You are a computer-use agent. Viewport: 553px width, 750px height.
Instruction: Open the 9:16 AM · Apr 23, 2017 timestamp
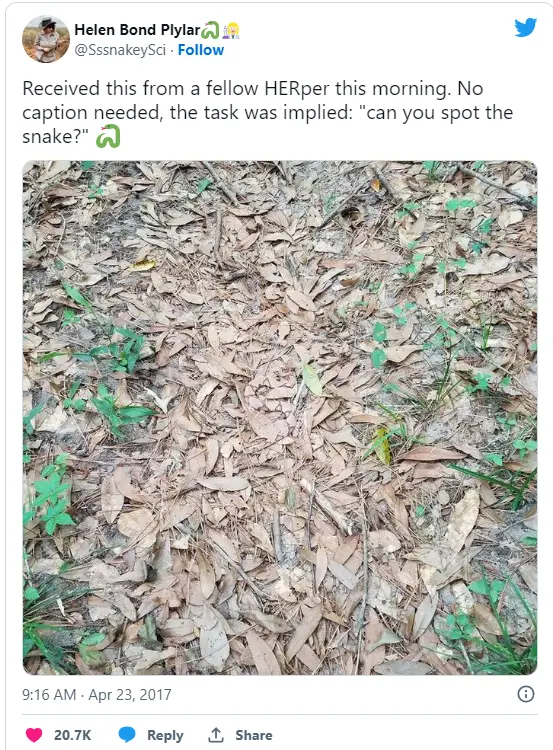tap(97, 694)
